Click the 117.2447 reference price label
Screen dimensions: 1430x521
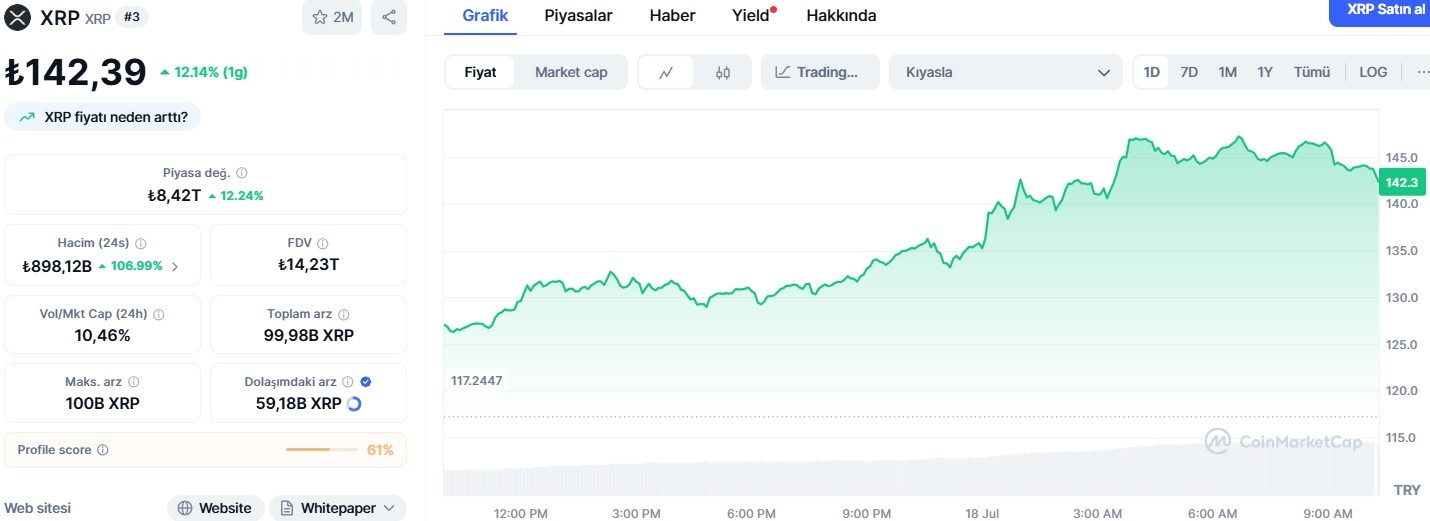[476, 380]
